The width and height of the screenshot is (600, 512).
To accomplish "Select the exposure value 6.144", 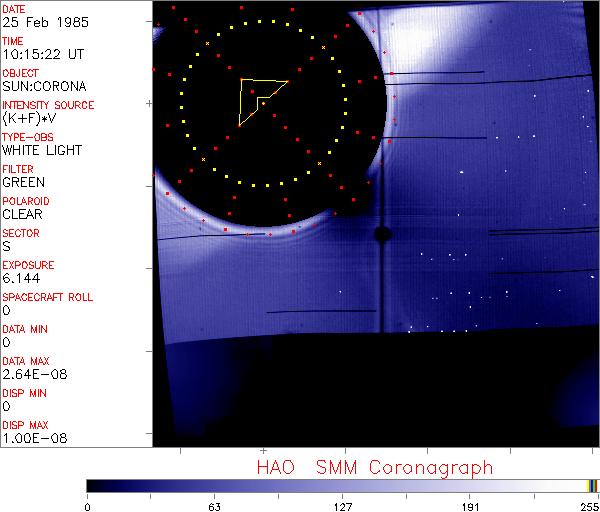I will click(x=21, y=278).
